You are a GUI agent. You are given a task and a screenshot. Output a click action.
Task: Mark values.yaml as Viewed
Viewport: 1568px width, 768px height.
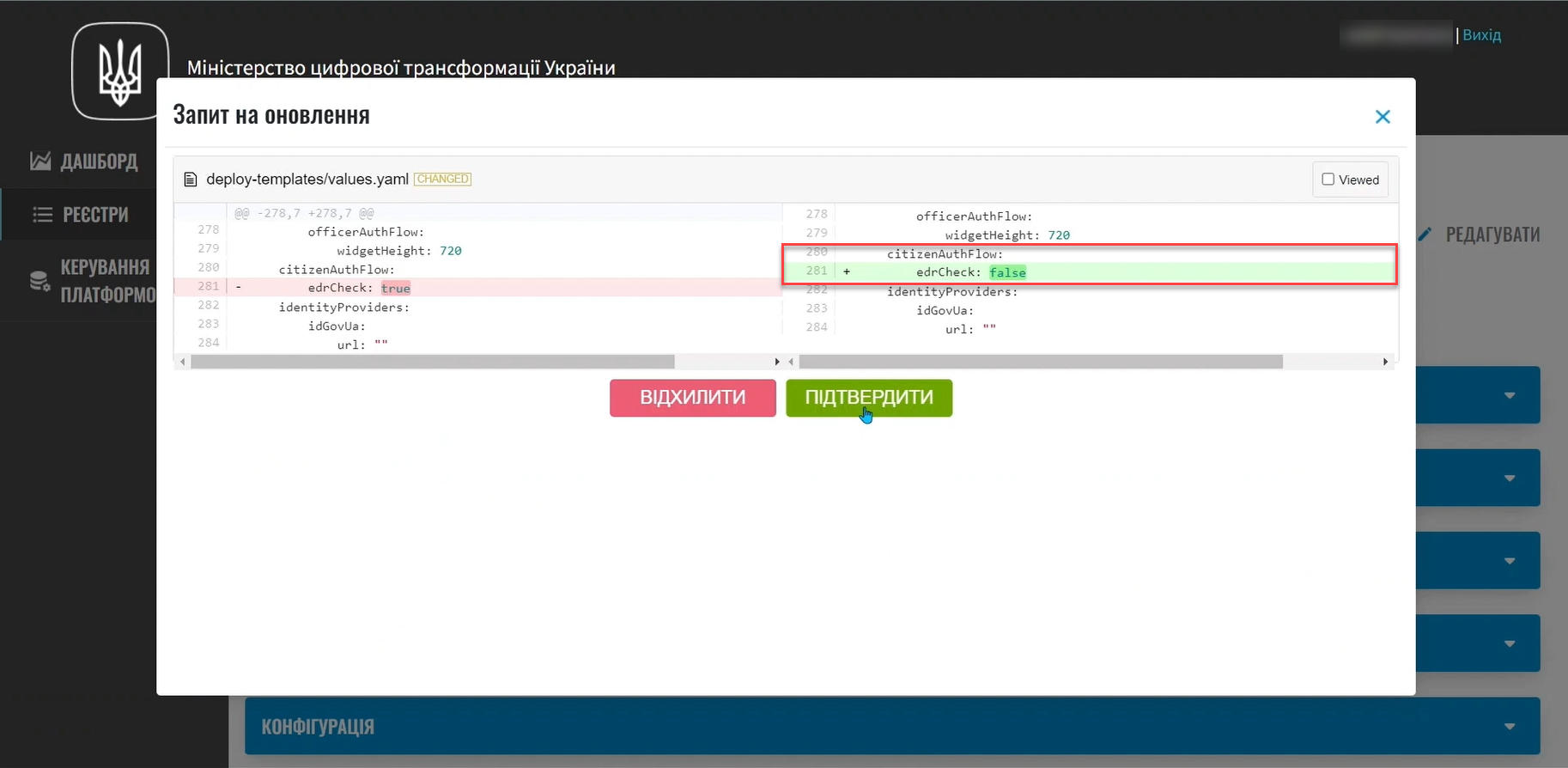click(1328, 180)
